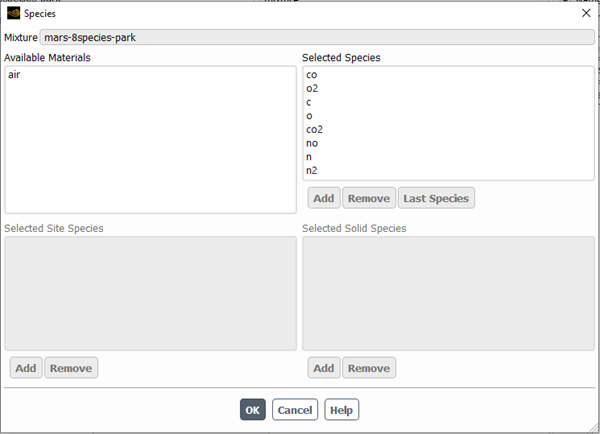Select o2 in Selected Species list
Screen dimensions: 600x434
(312, 89)
